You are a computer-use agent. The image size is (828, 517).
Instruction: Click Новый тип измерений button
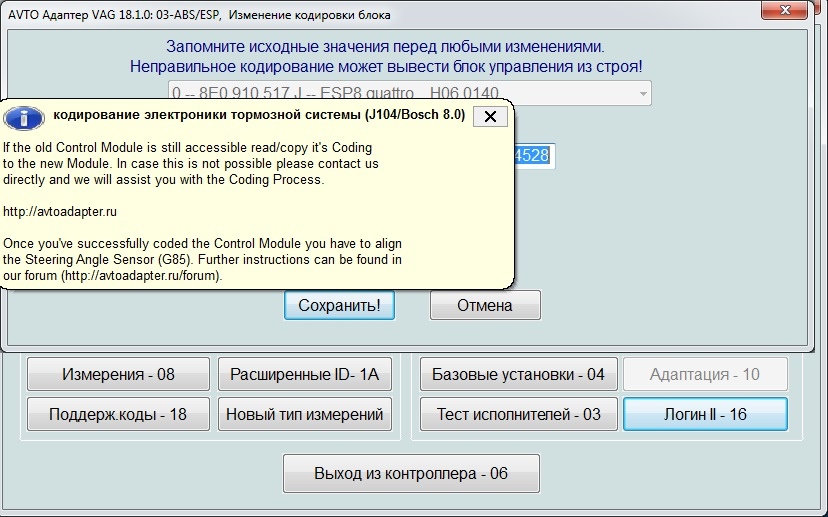(x=304, y=414)
